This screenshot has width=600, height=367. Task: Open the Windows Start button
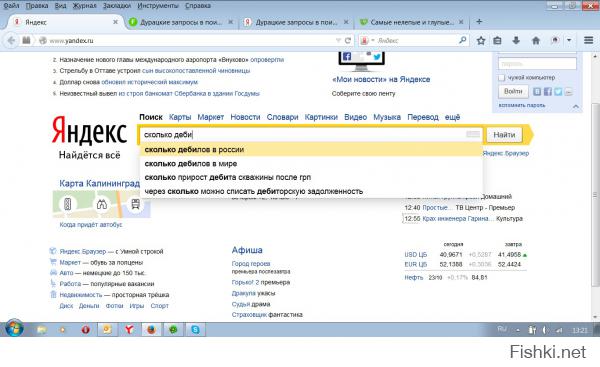point(14,328)
